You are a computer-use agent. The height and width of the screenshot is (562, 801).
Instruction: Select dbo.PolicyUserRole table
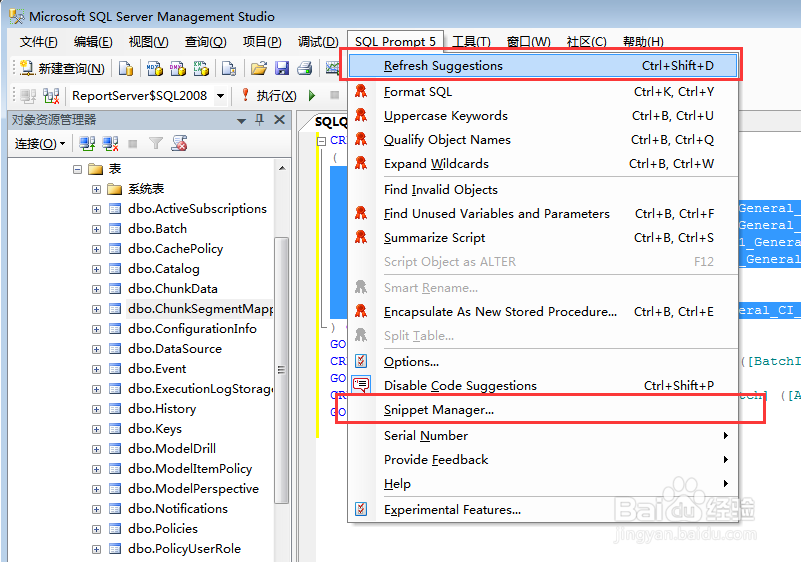click(184, 548)
